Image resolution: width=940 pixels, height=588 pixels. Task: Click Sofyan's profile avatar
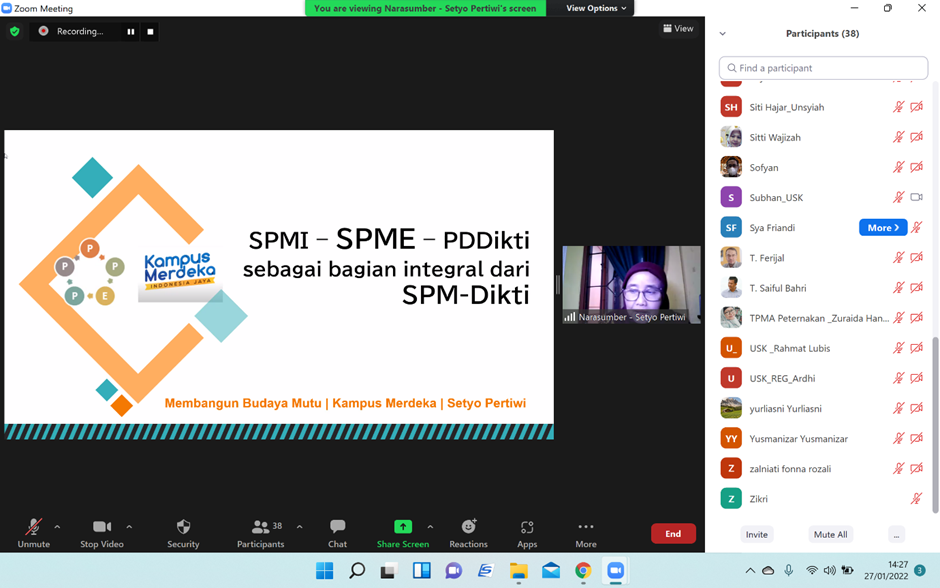click(x=731, y=167)
